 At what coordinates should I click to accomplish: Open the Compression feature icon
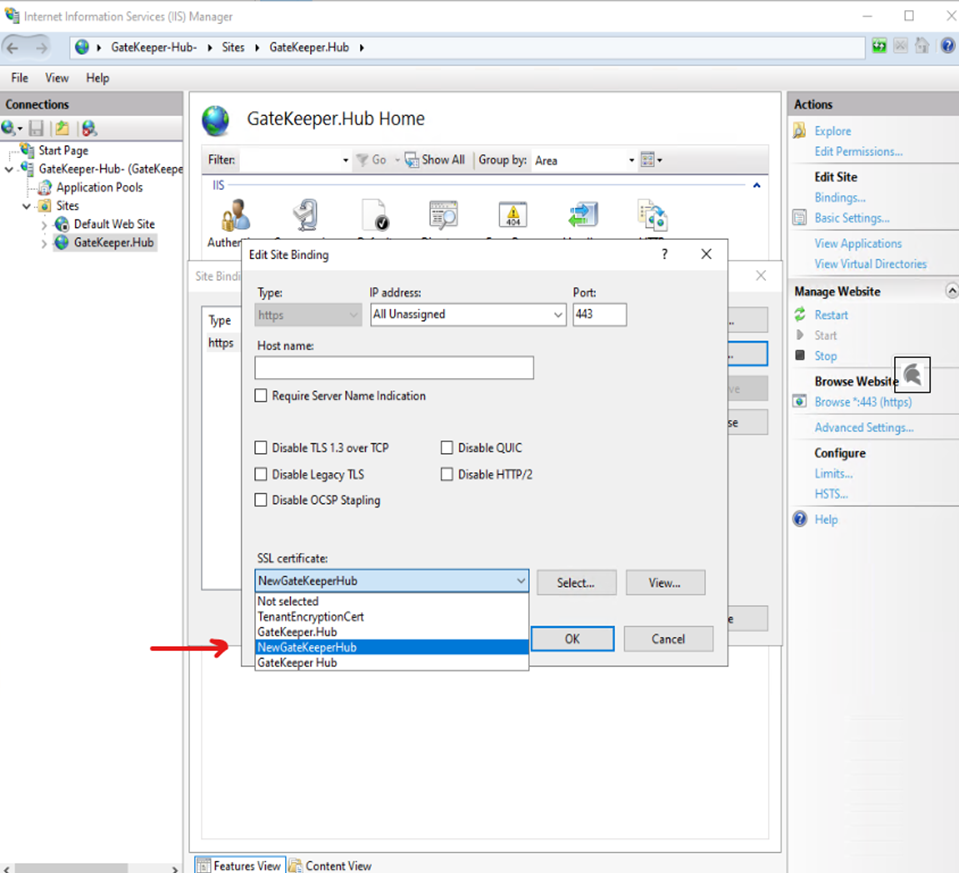[305, 215]
